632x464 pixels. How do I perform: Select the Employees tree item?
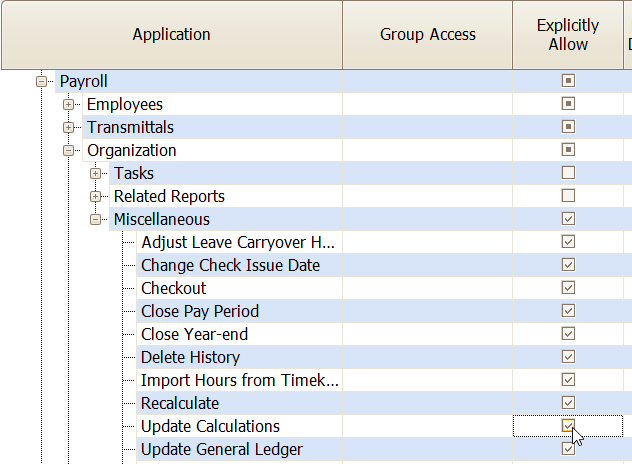[125, 104]
